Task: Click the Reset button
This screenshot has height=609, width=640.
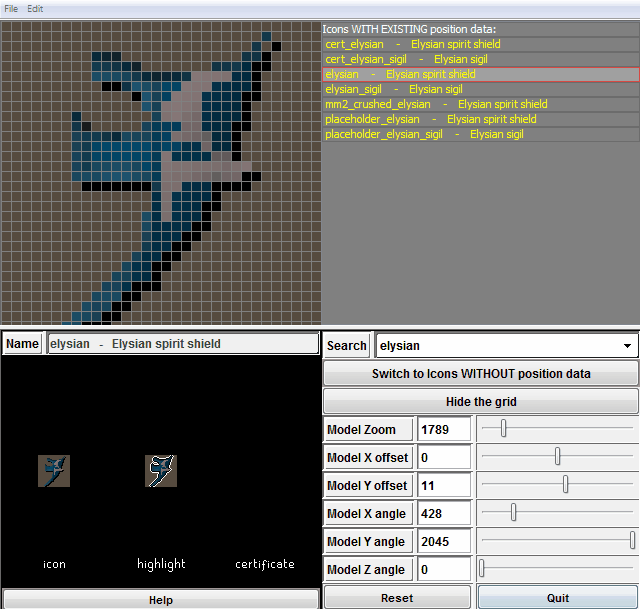Action: click(x=397, y=598)
